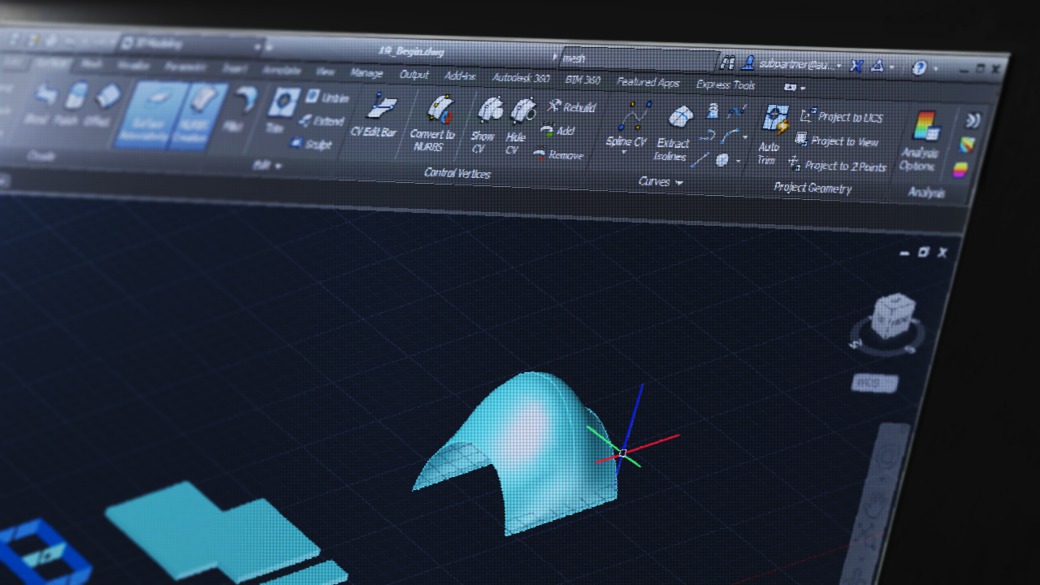Screen dimensions: 1040x585
Task: Click the ViewCube in the viewport
Action: [887, 319]
